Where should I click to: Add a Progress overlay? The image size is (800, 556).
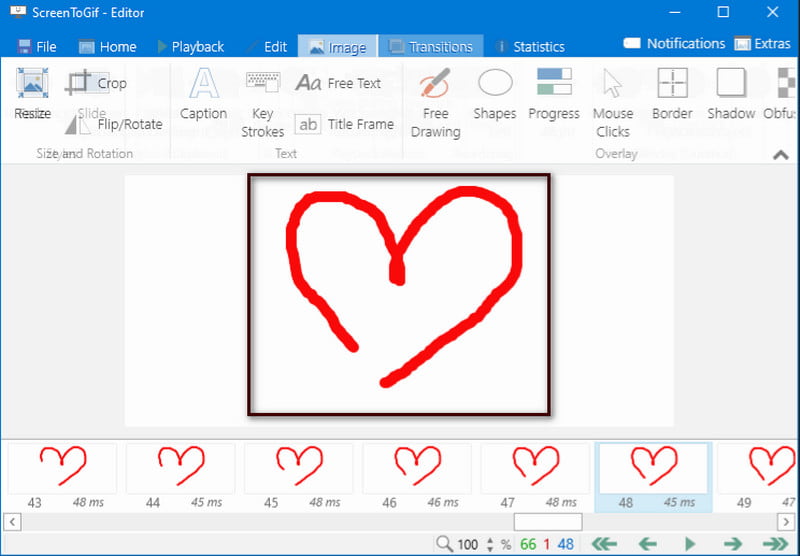[x=554, y=95]
